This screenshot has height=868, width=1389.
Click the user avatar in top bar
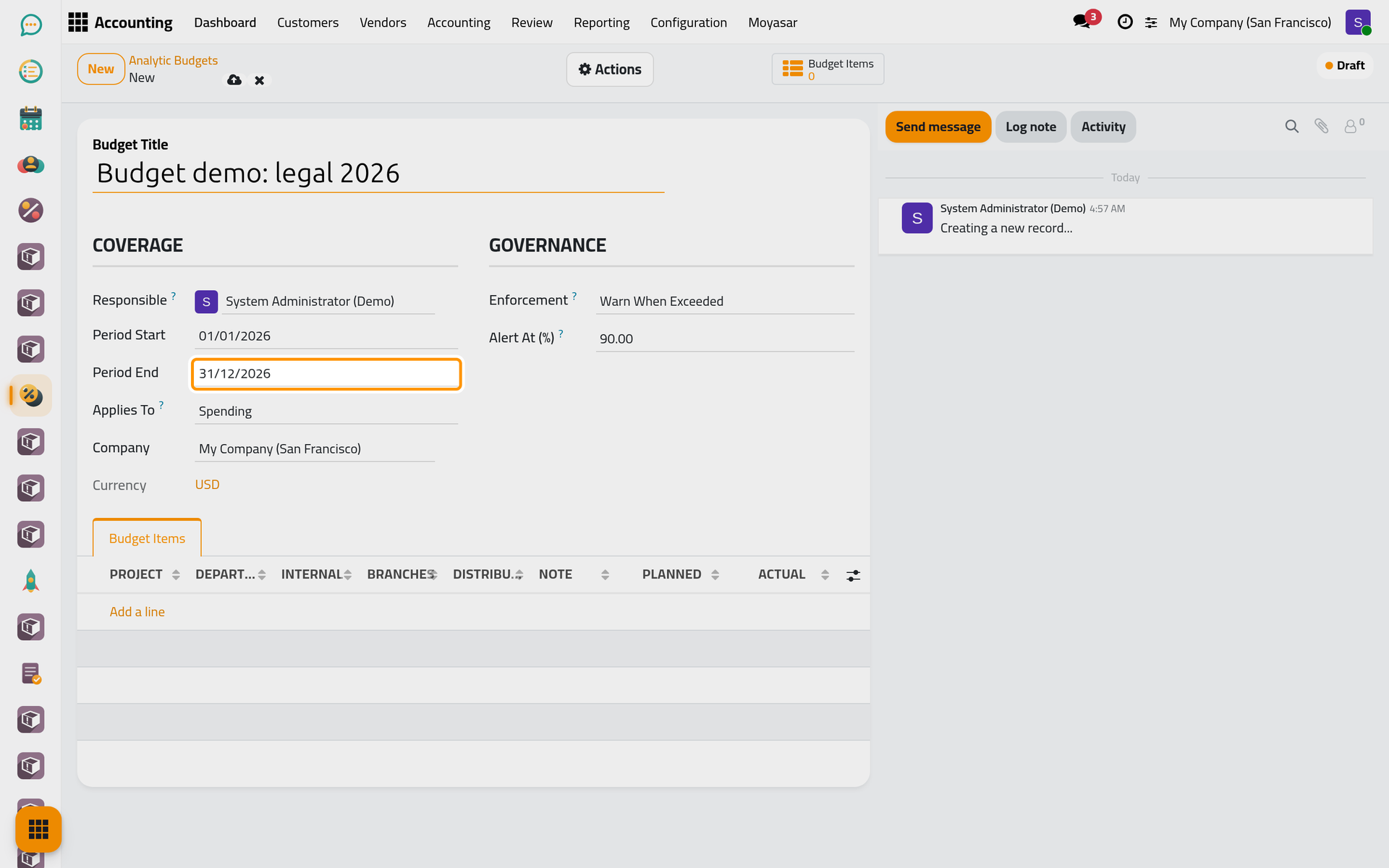pyautogui.click(x=1358, y=22)
